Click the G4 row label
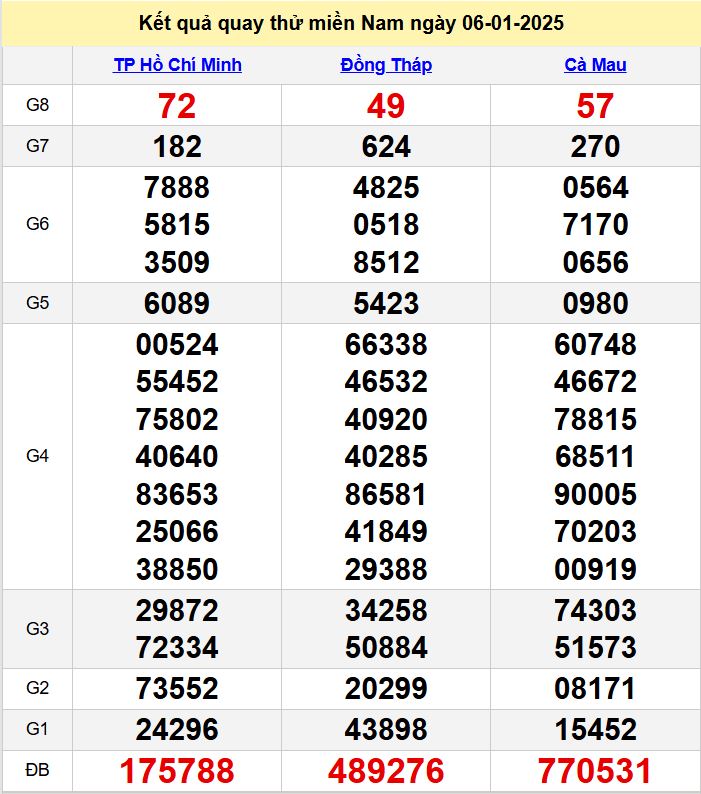Viewport: 701px width, 794px height. tap(37, 456)
